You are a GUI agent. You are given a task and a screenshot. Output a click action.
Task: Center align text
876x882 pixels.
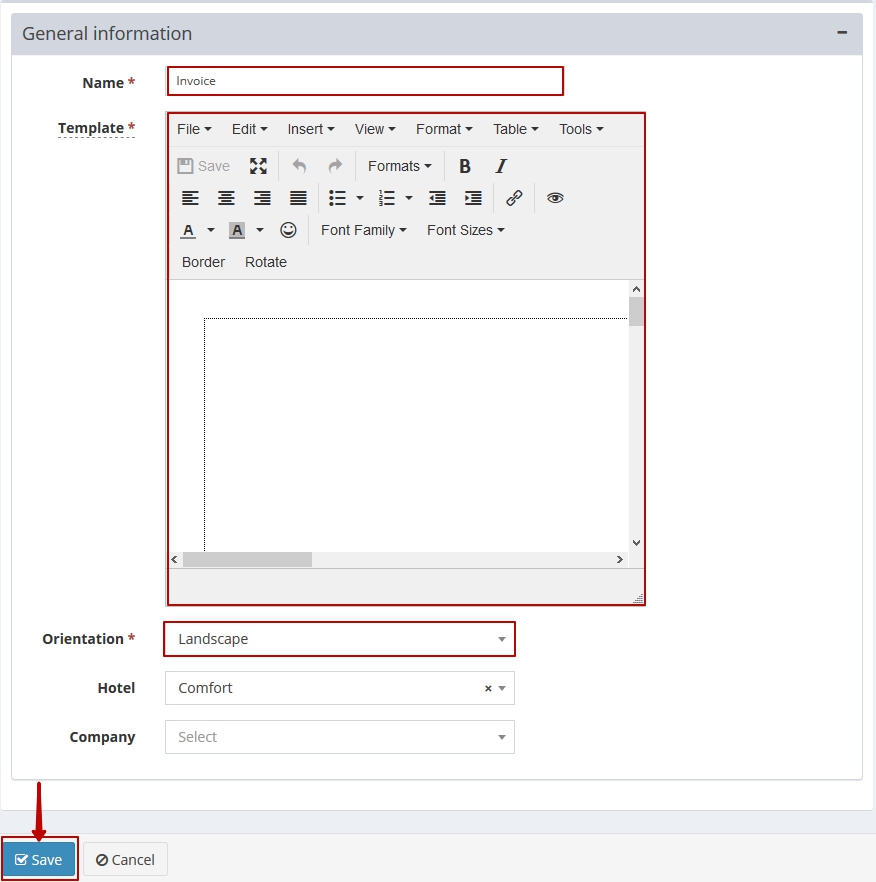tap(226, 198)
